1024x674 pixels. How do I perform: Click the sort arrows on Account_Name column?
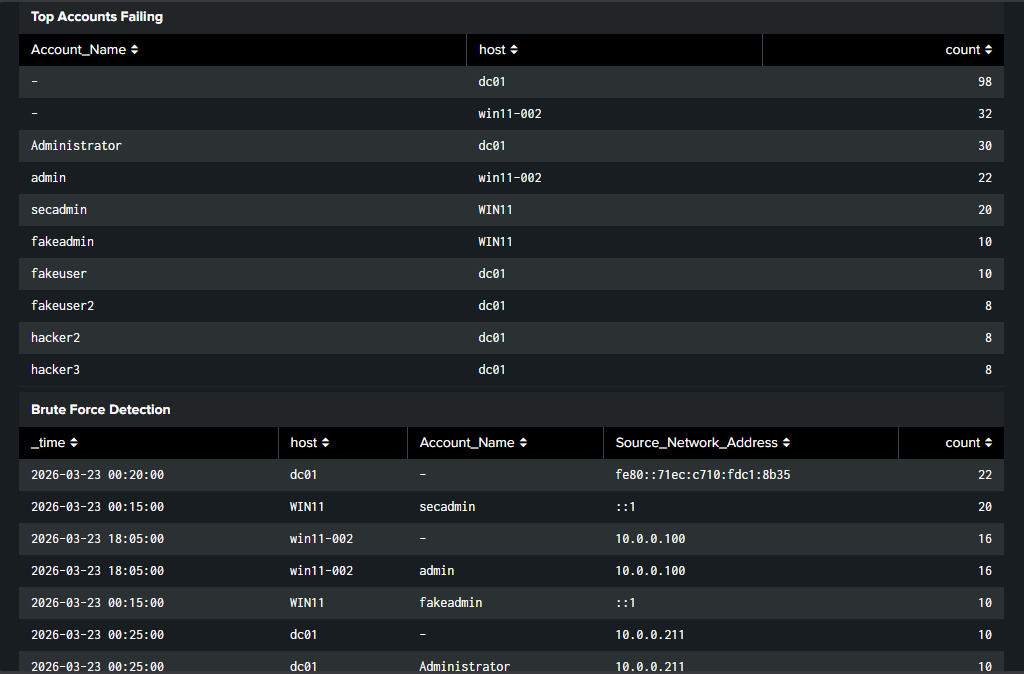click(x=134, y=49)
